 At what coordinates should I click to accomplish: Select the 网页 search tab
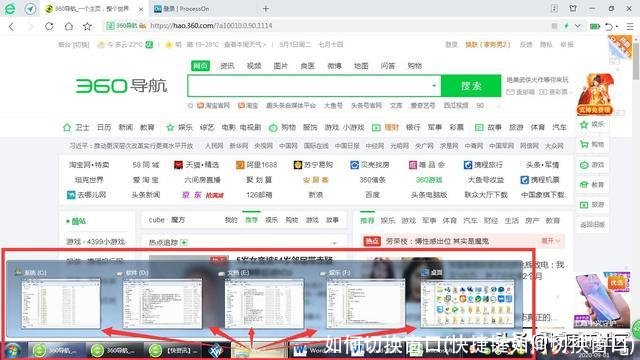(200, 66)
